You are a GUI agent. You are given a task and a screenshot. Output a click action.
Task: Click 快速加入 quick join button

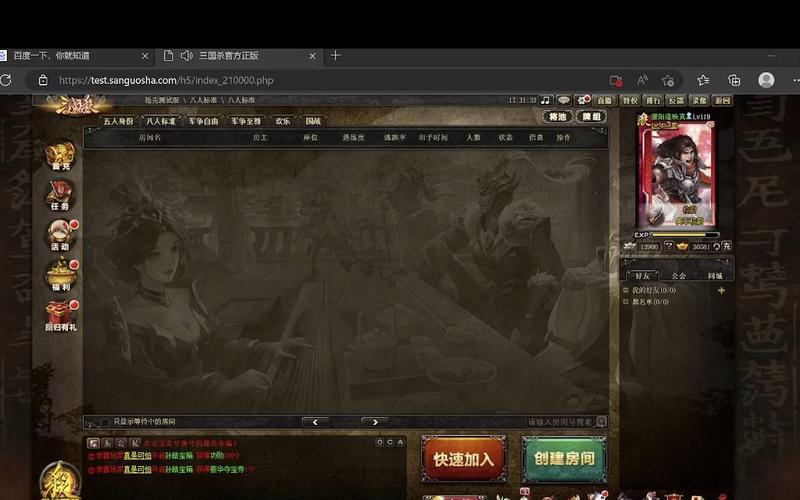pyautogui.click(x=464, y=459)
